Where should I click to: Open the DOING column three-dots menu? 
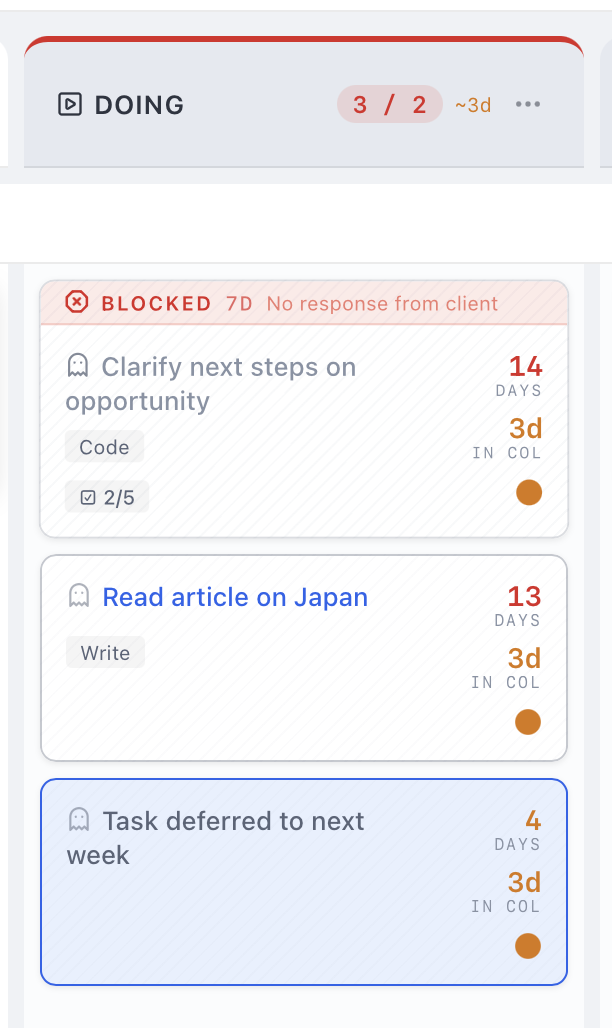527,104
